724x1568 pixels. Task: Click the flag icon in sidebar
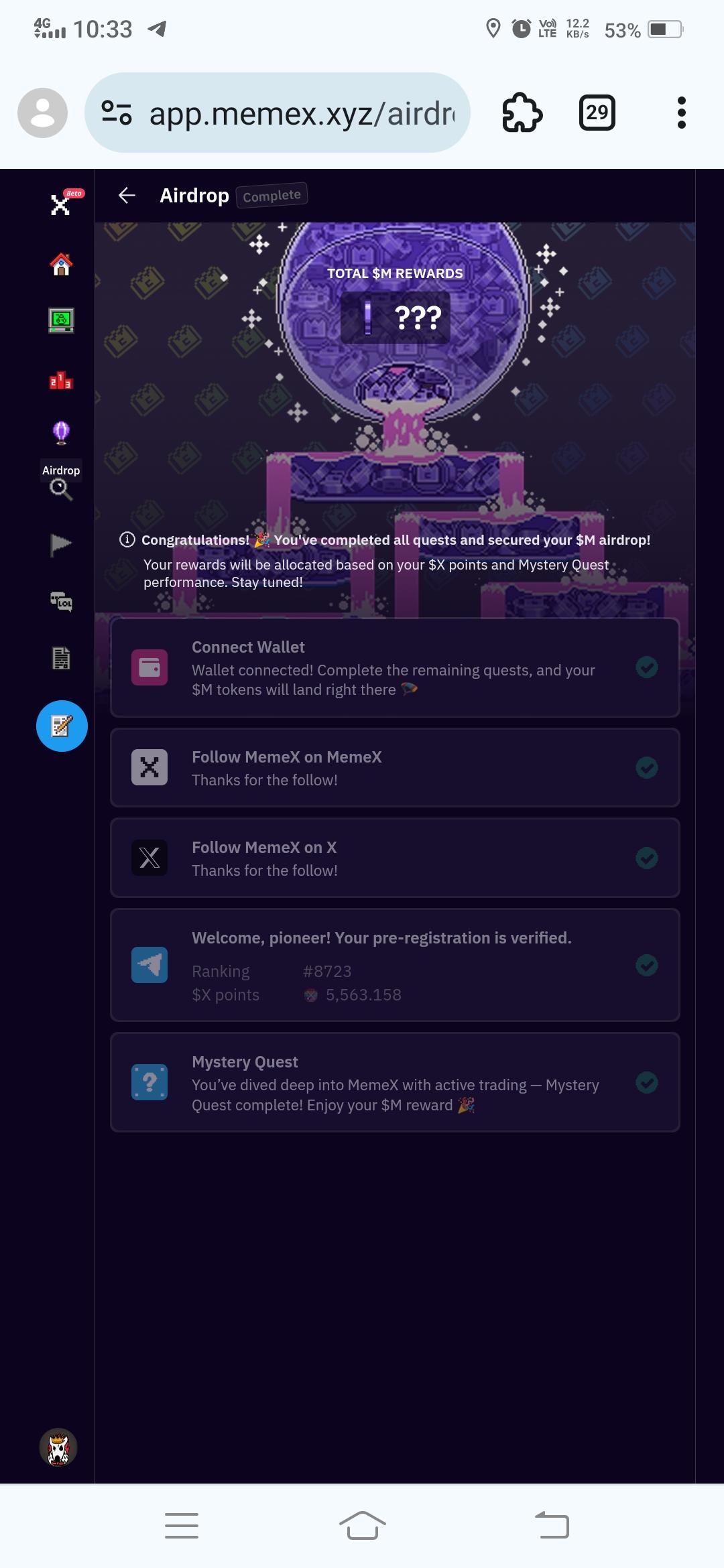pos(61,545)
